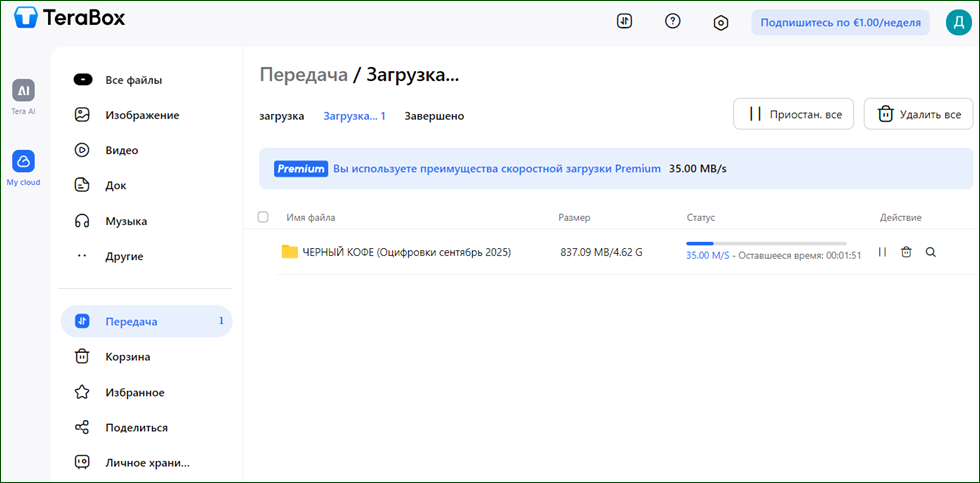
Task: Select Док category
Action: pos(116,185)
